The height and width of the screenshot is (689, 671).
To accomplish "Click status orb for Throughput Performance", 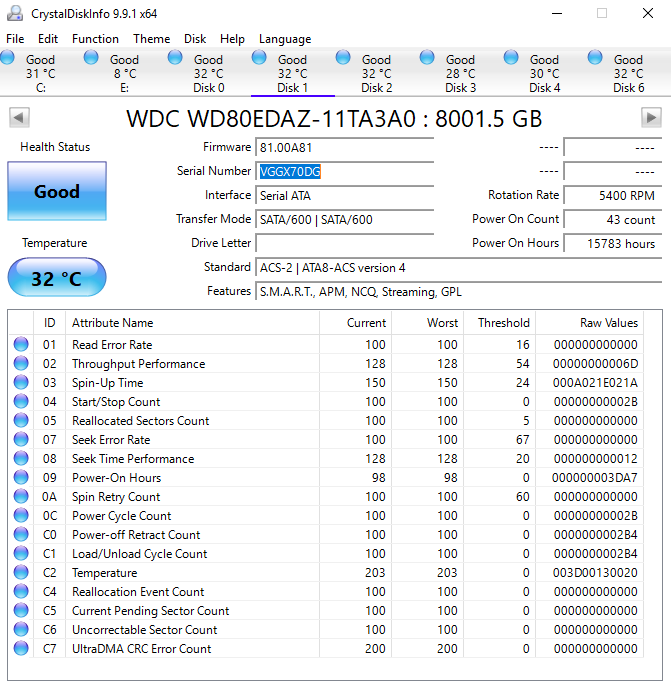I will click(21, 363).
